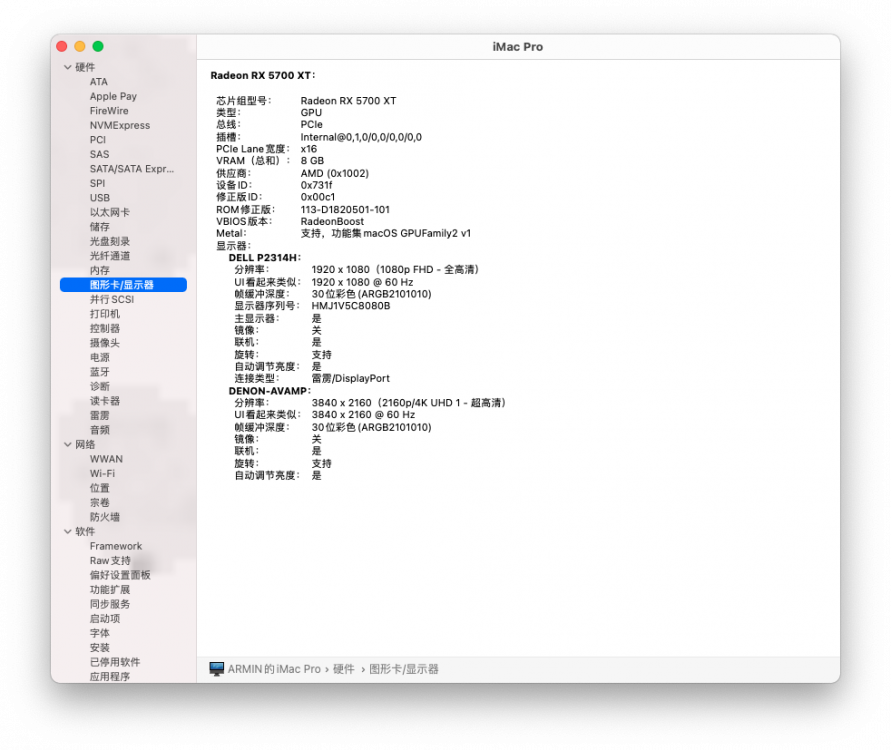Select 宗卷 volumes entry
Viewport: 891px width, 750px height.
click(x=99, y=502)
